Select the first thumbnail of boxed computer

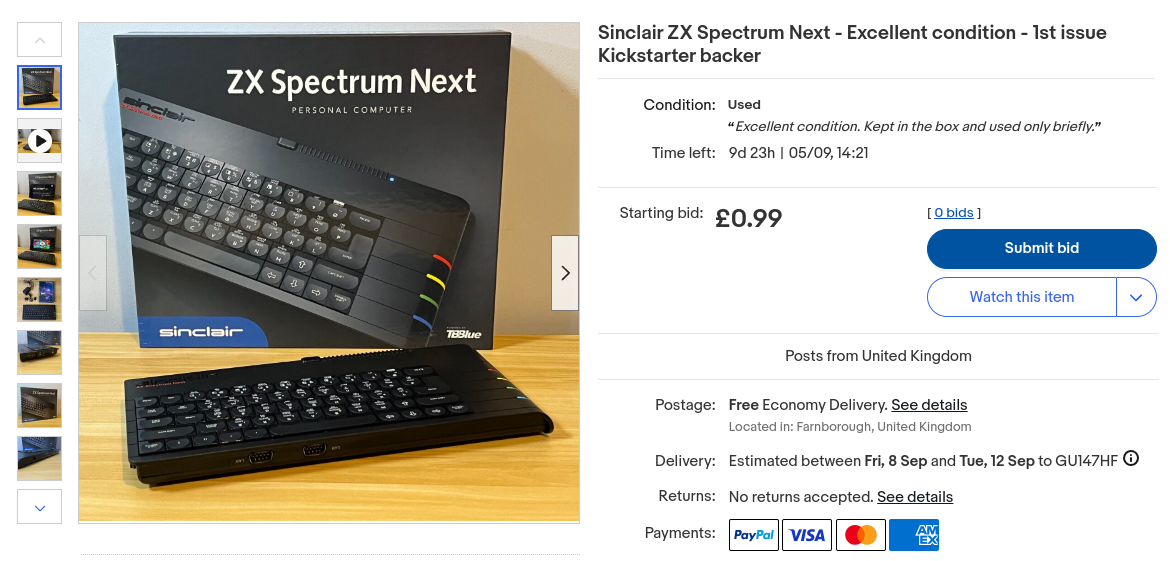point(40,88)
